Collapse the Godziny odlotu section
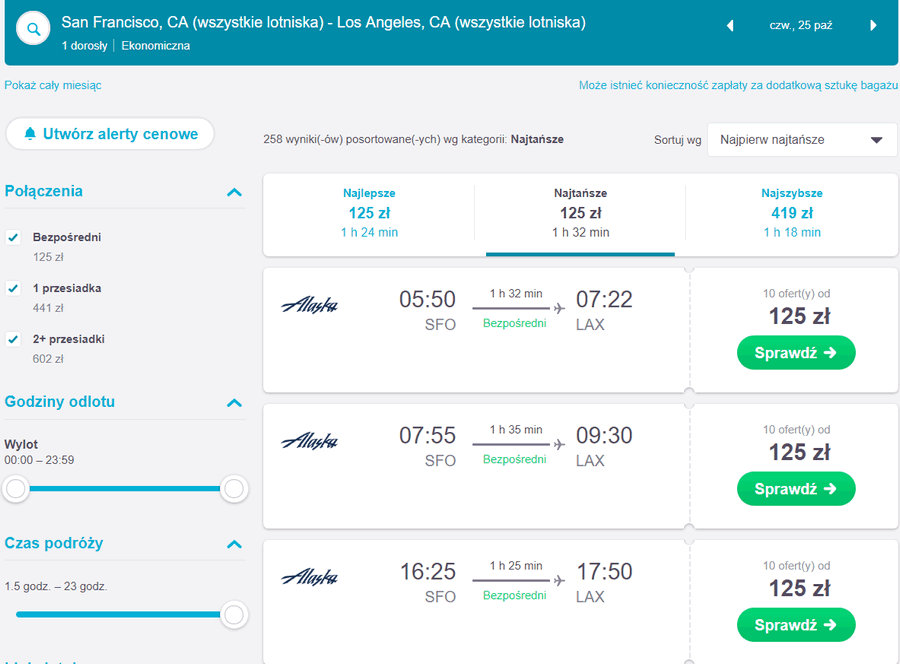900x664 pixels. click(234, 403)
